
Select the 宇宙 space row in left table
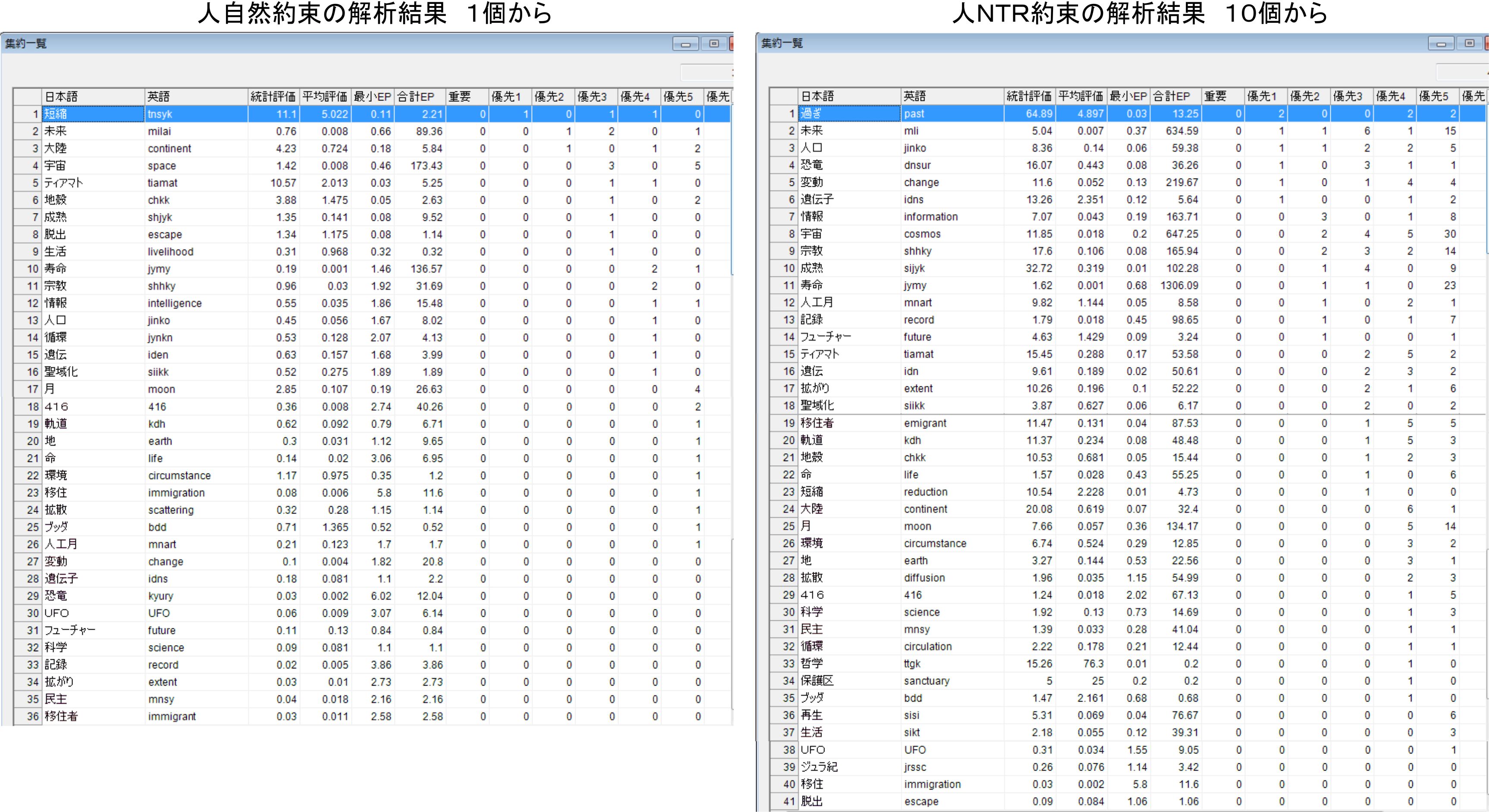click(92, 166)
